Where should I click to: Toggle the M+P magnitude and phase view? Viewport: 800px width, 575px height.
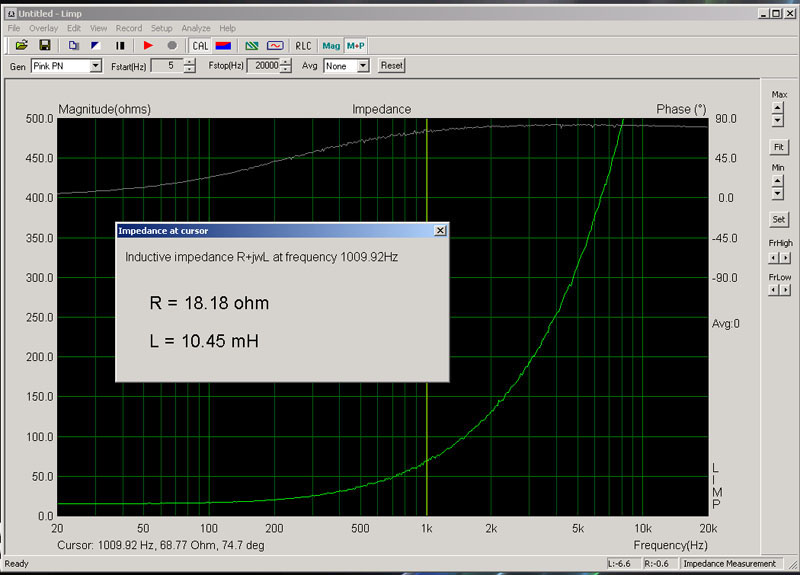point(356,45)
